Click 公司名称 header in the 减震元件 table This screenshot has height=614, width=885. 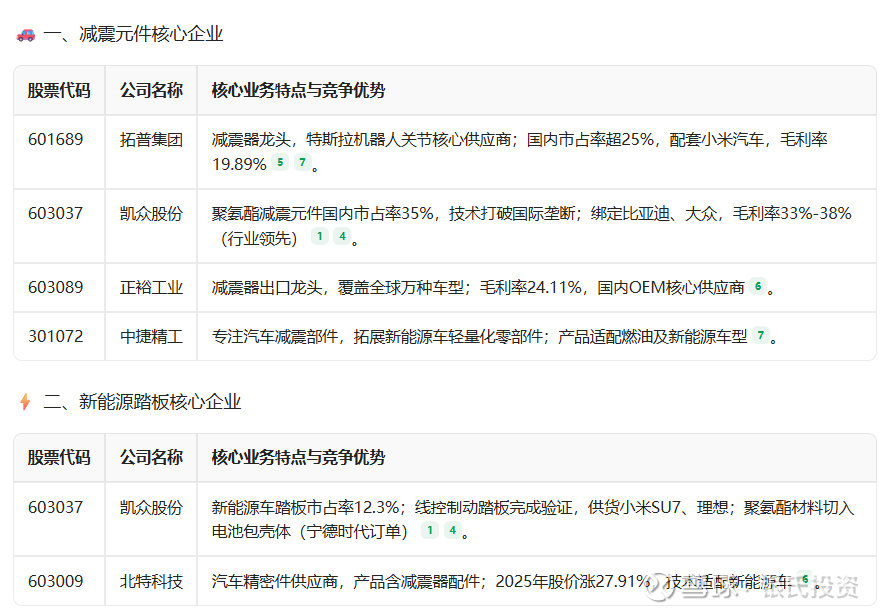[151, 90]
